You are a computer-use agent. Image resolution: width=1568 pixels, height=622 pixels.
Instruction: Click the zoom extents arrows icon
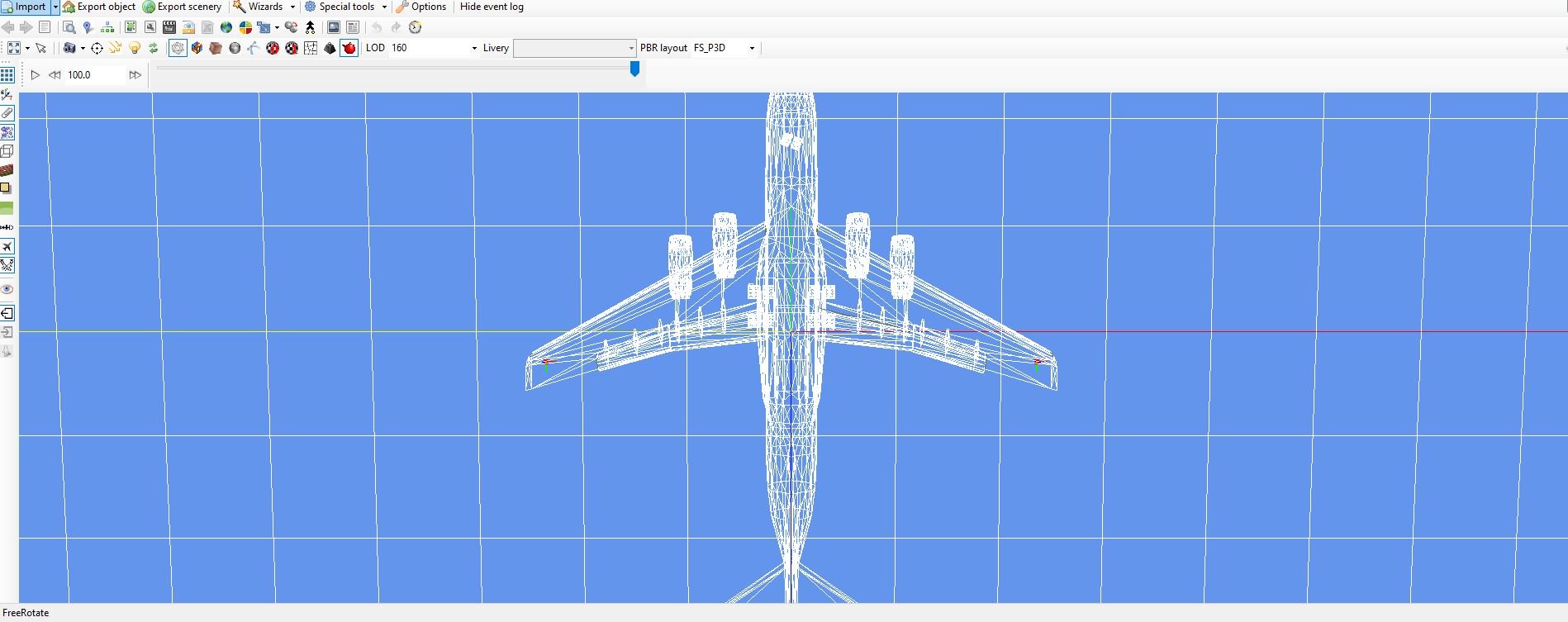pyautogui.click(x=14, y=48)
